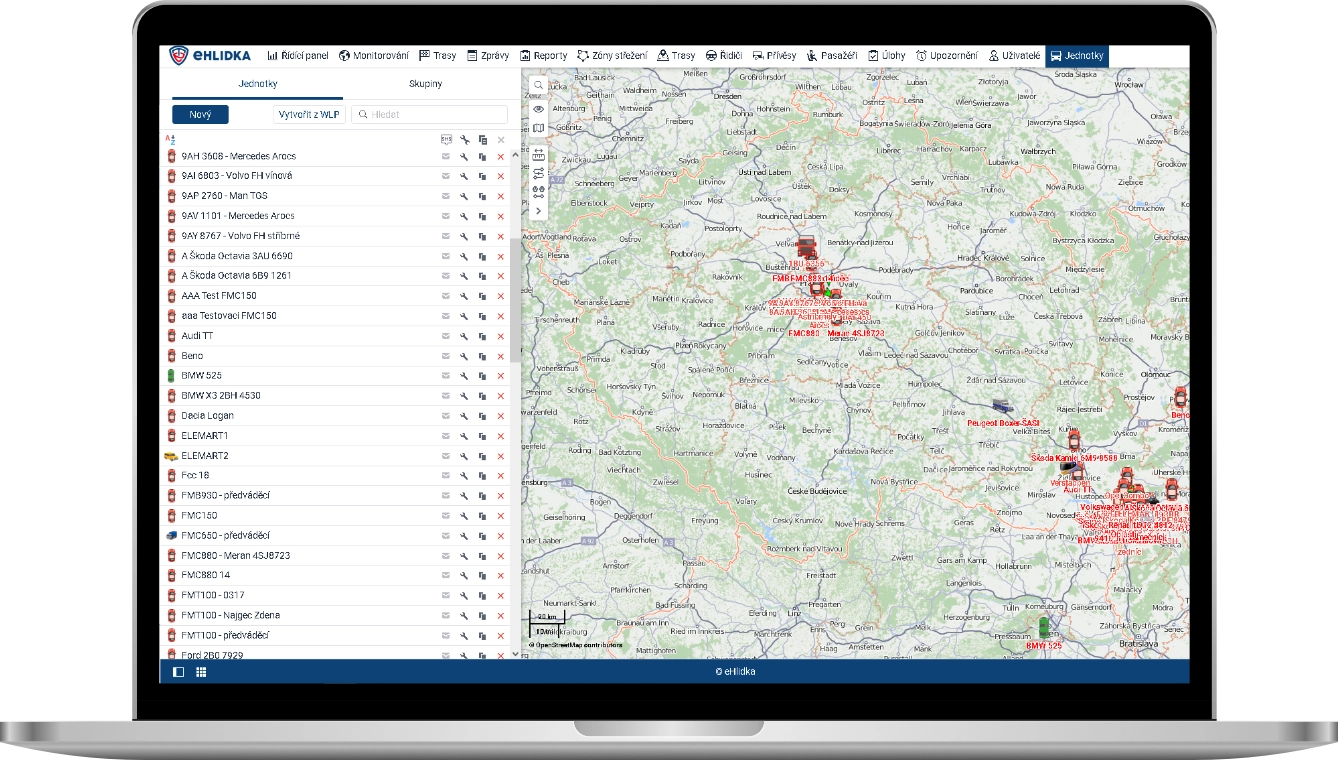Open the Uživatelé menu item
1338x760 pixels.
click(x=1014, y=56)
